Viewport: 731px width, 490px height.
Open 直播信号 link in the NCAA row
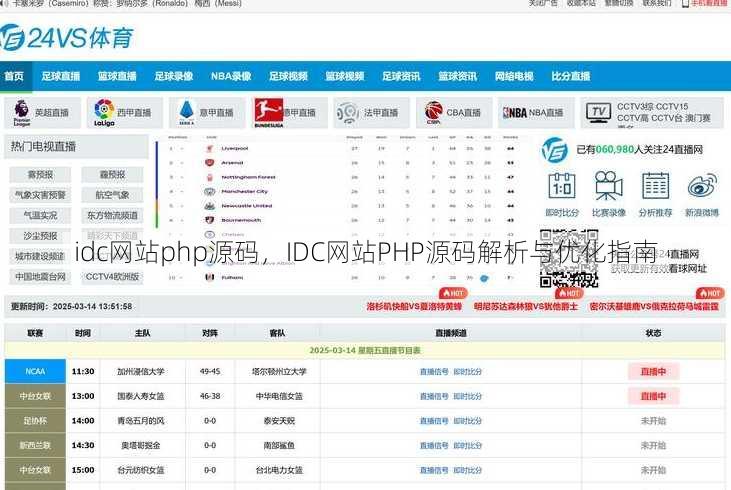point(434,372)
